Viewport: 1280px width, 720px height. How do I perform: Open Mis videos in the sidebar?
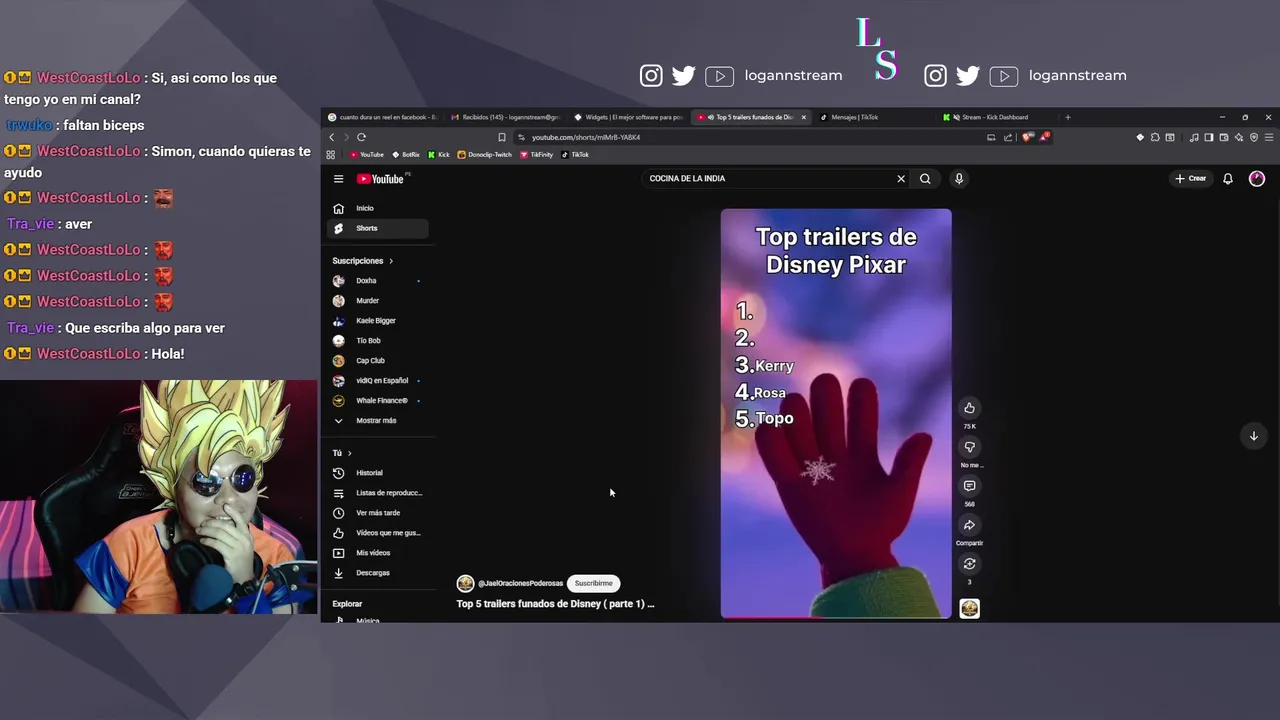pos(379,553)
